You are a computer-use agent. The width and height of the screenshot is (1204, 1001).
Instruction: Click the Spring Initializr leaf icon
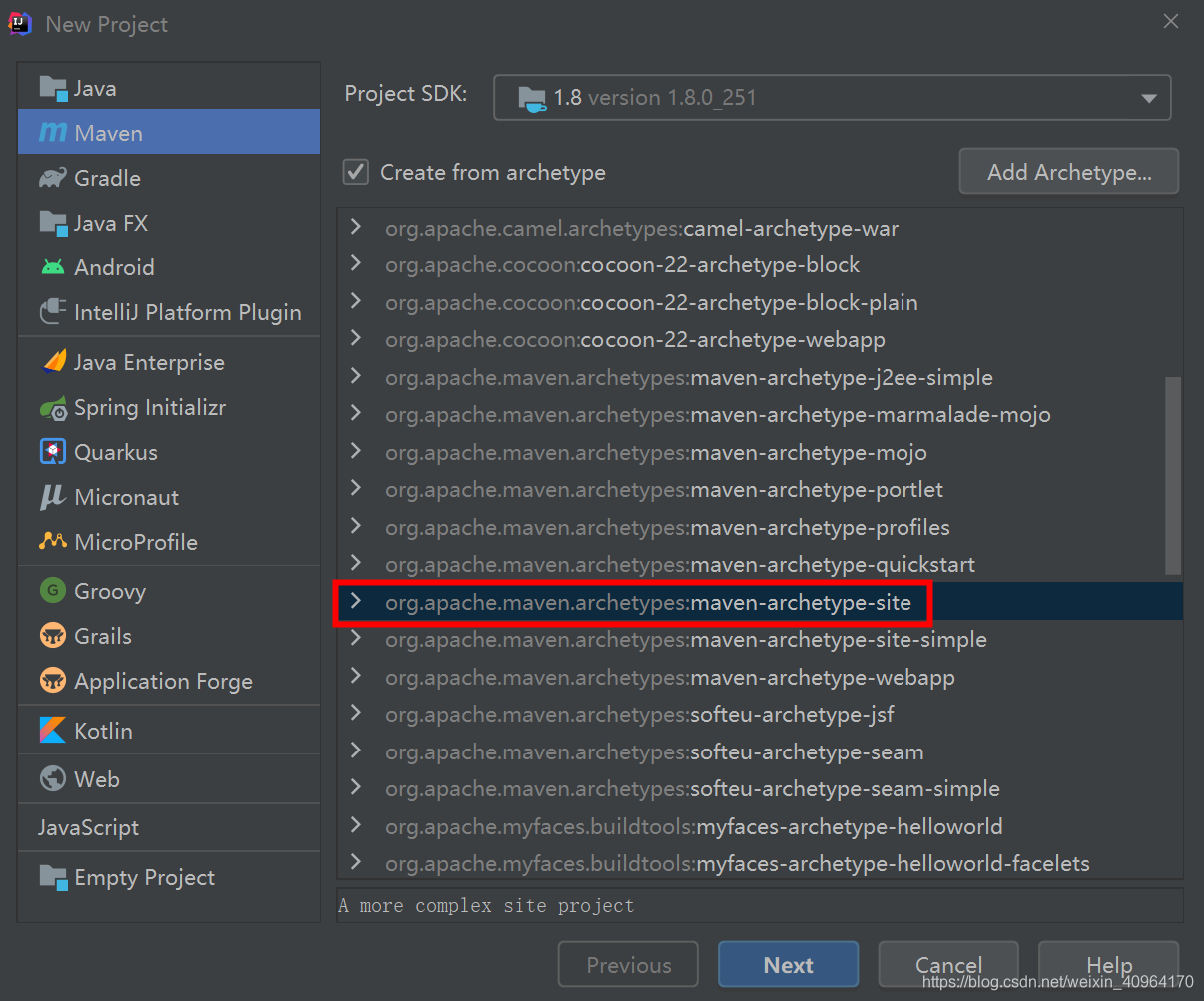pyautogui.click(x=53, y=407)
